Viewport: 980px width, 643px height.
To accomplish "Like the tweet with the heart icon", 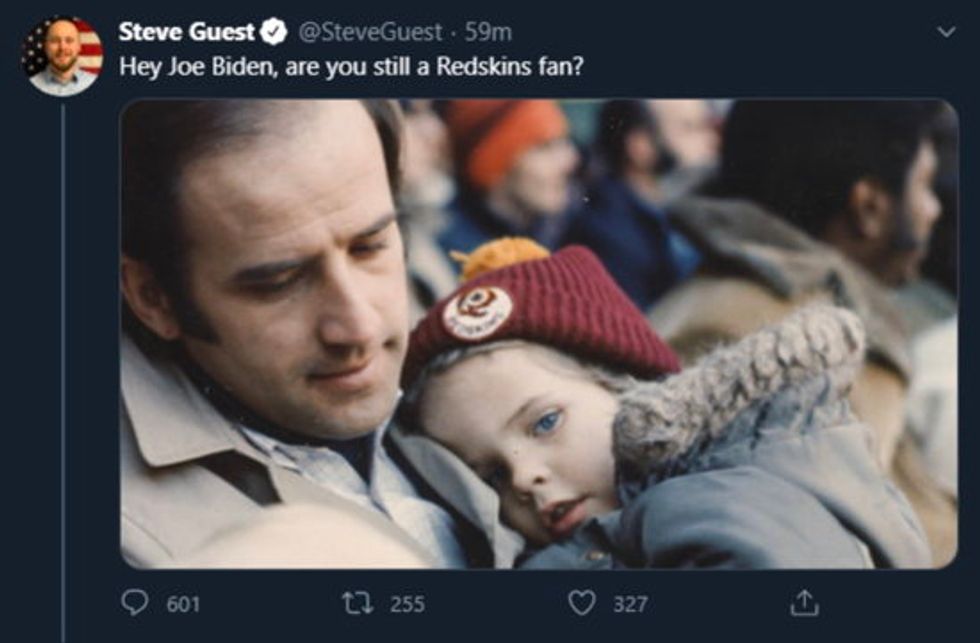I will point(581,603).
